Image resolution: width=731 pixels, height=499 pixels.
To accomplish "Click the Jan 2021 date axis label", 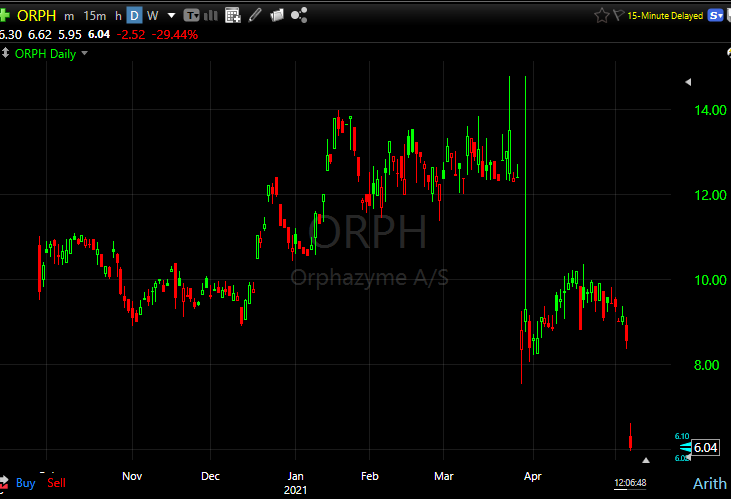I will 295,483.
